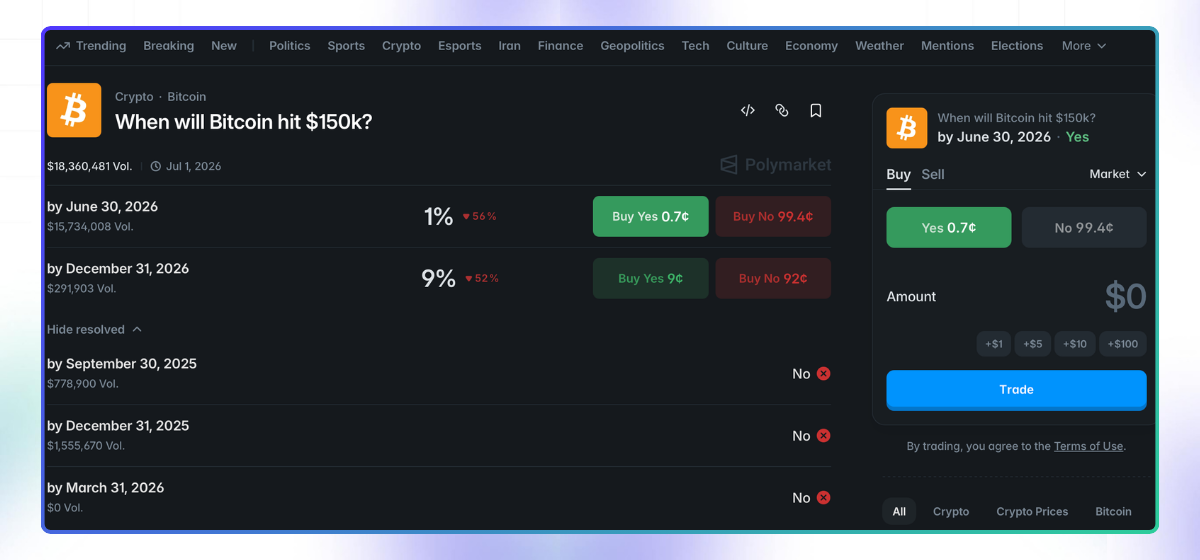Switch to the Buy tab

point(898,174)
